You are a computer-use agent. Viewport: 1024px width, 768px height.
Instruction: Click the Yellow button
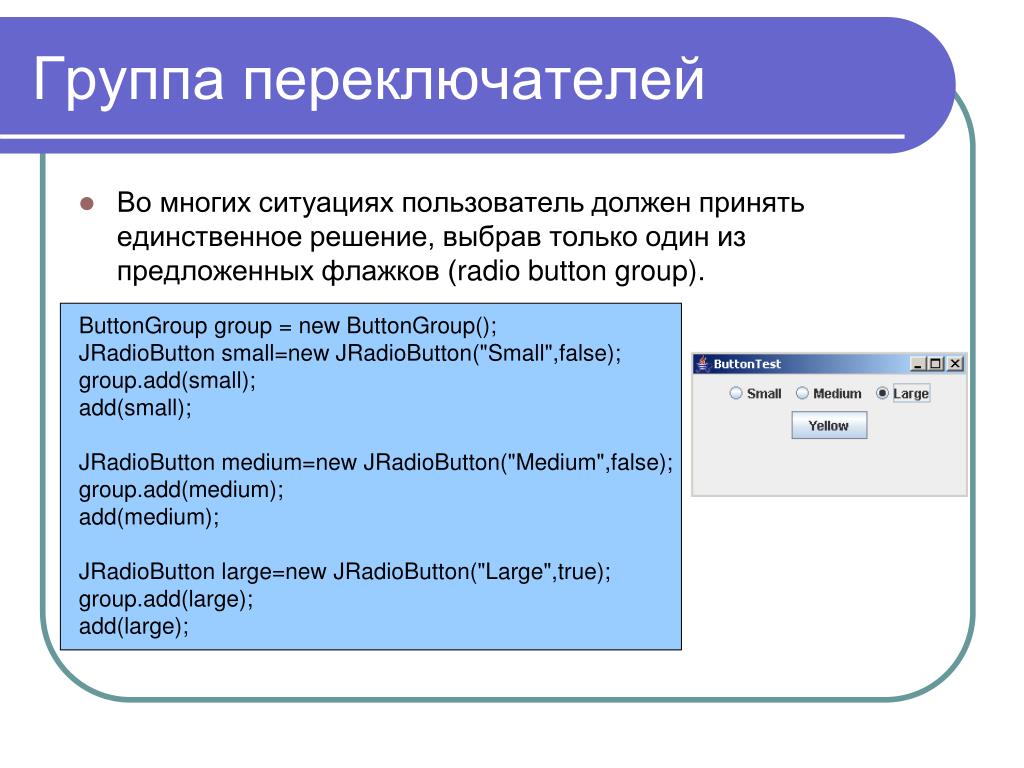click(829, 425)
